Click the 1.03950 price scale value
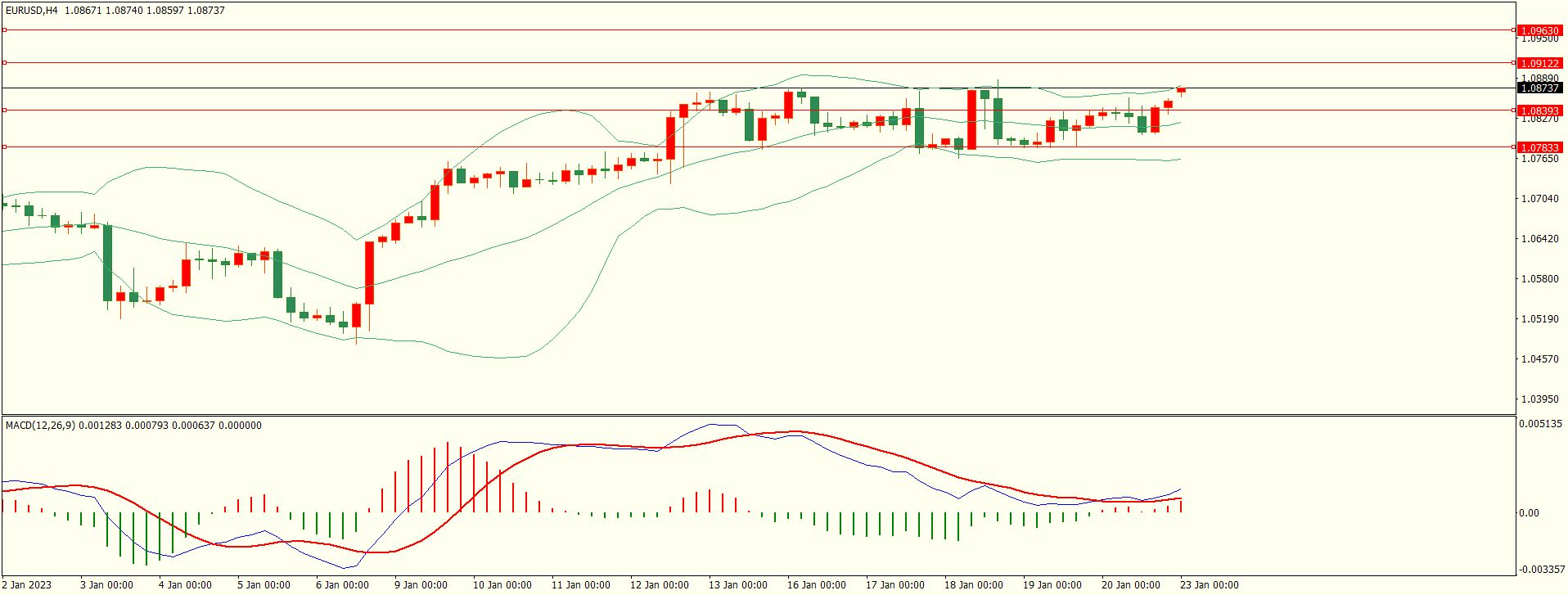This screenshot has width=1568, height=595. point(1539,399)
